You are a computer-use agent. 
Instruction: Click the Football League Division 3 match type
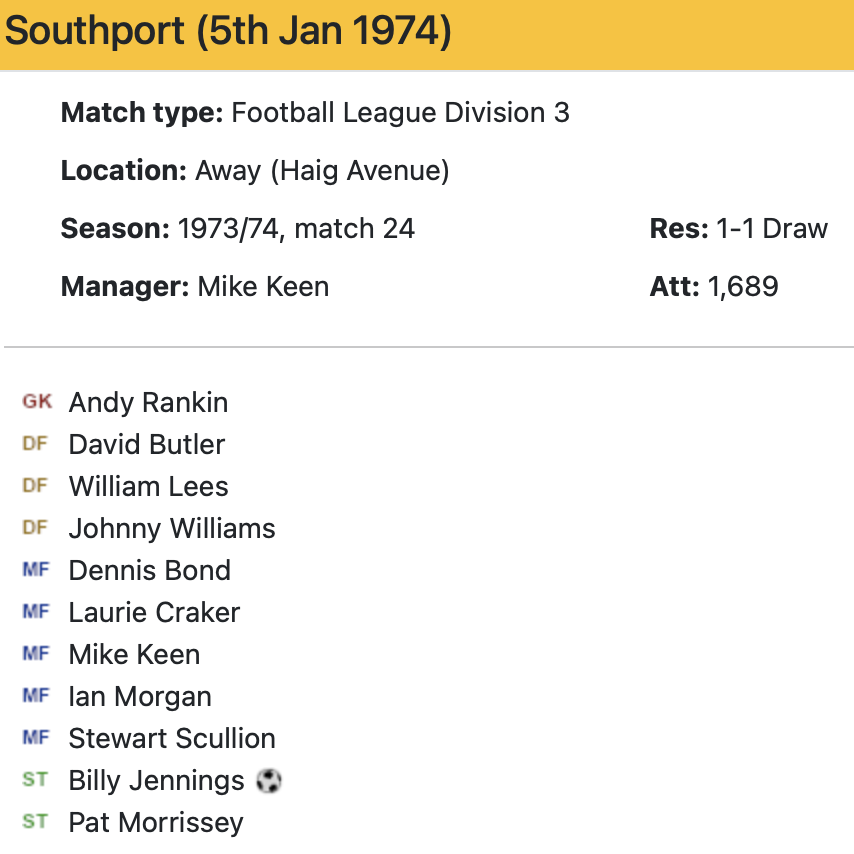click(400, 112)
